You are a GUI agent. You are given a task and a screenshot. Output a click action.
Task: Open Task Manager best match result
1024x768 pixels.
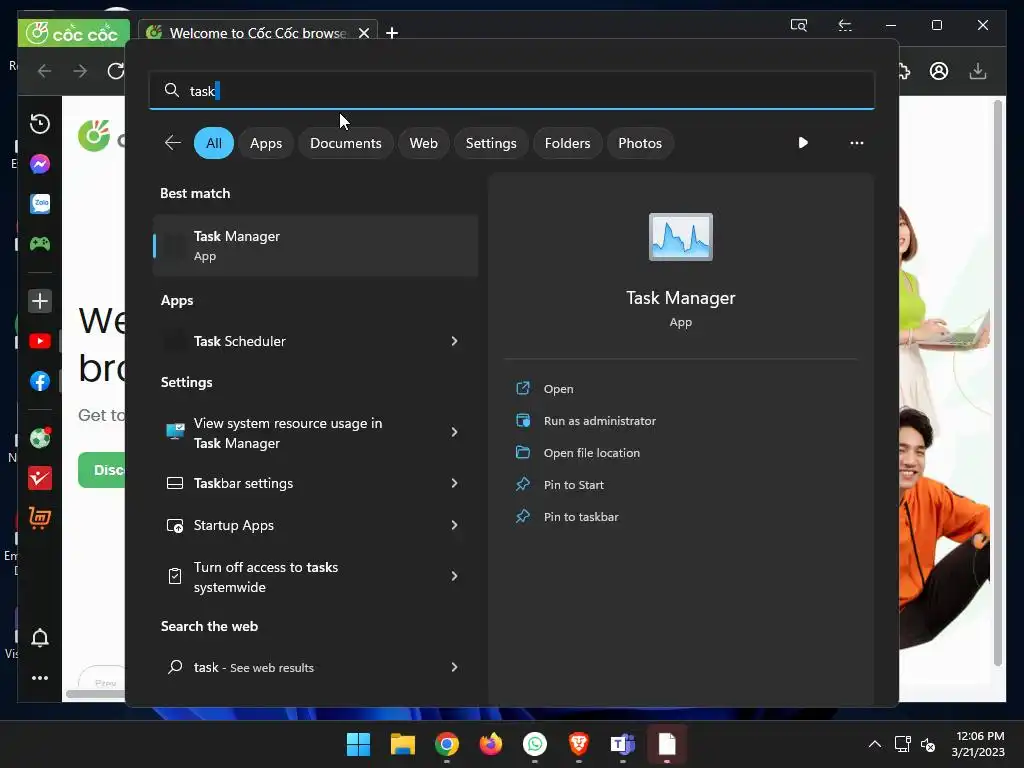point(315,246)
